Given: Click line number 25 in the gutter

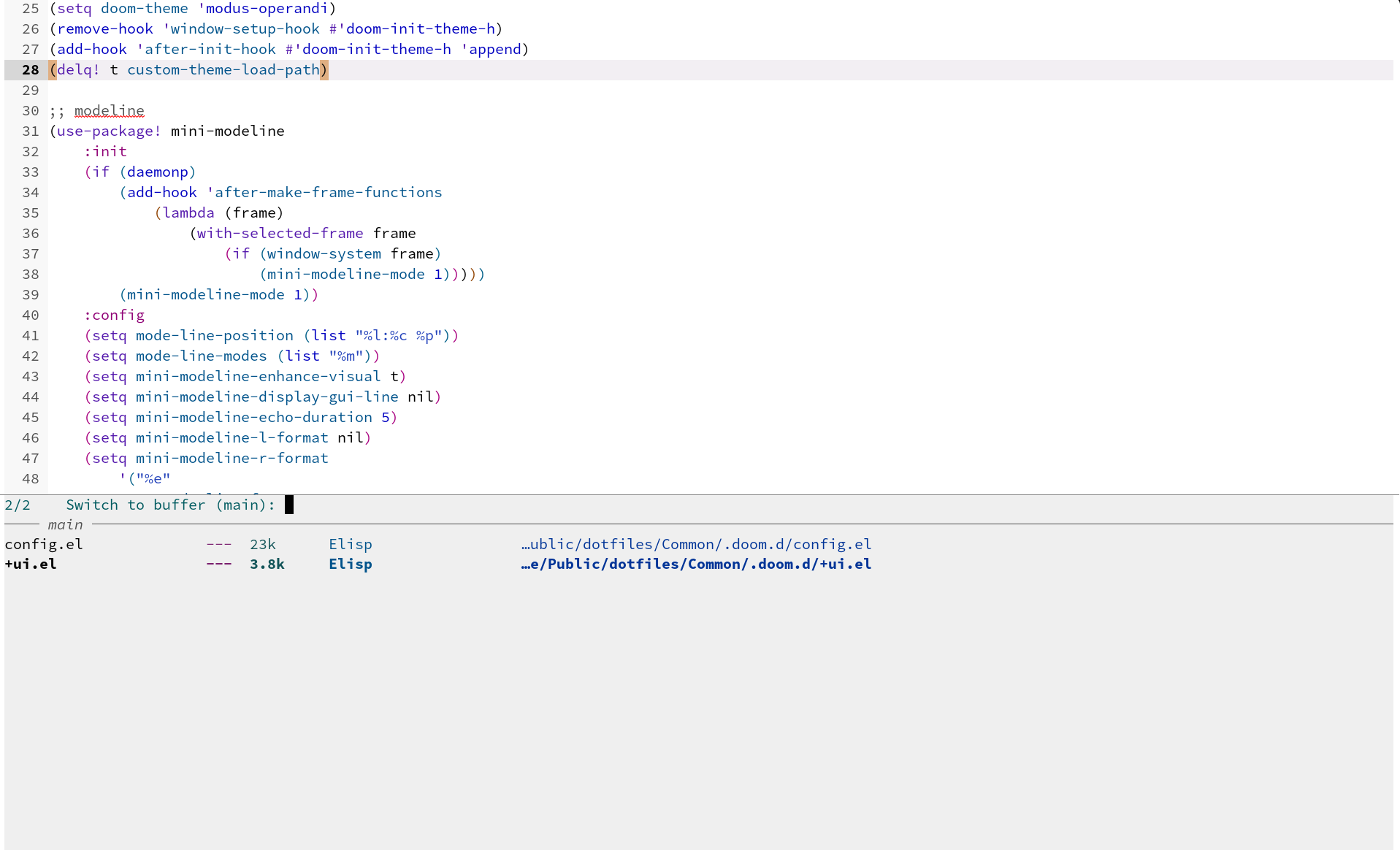Looking at the screenshot, I should pos(30,8).
